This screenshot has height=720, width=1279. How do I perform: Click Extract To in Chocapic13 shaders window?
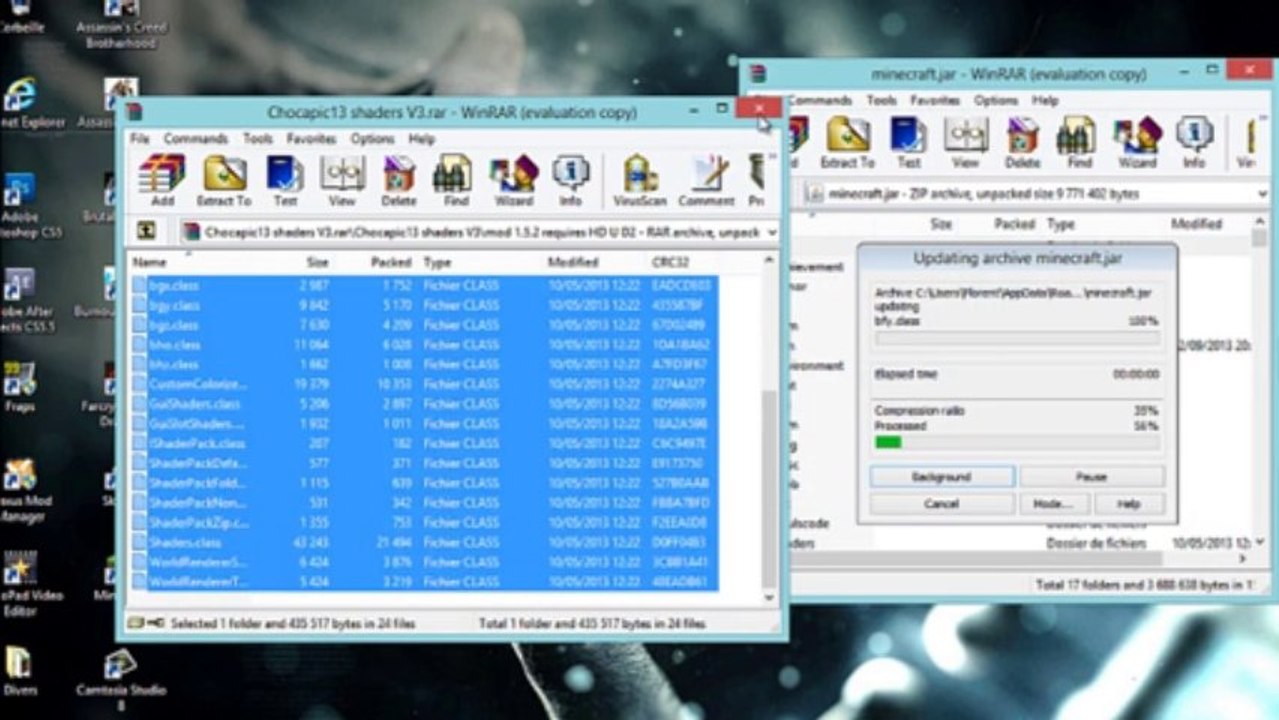tap(224, 180)
